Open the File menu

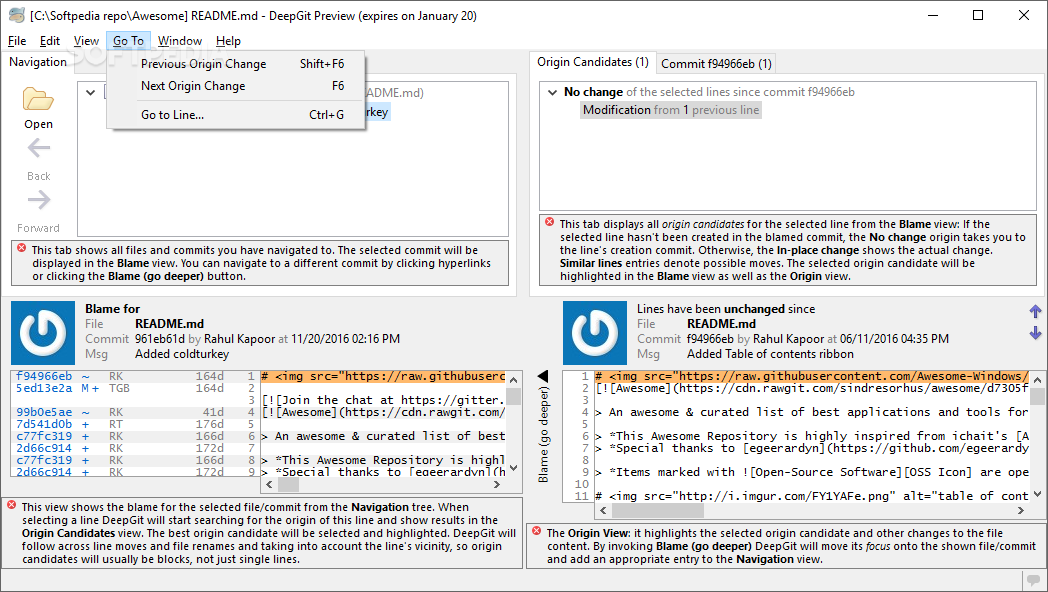click(x=17, y=41)
